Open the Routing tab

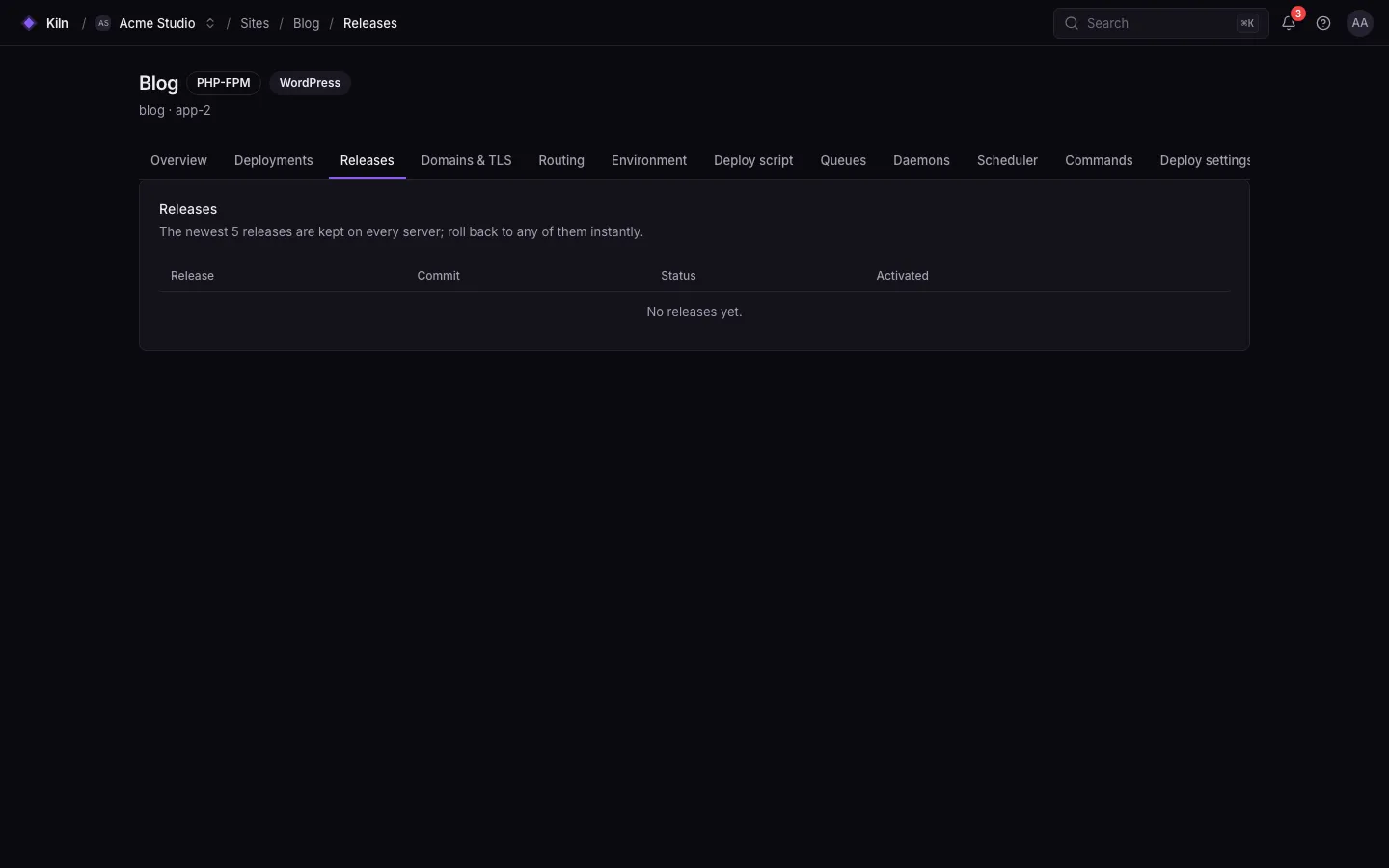pyautogui.click(x=561, y=160)
